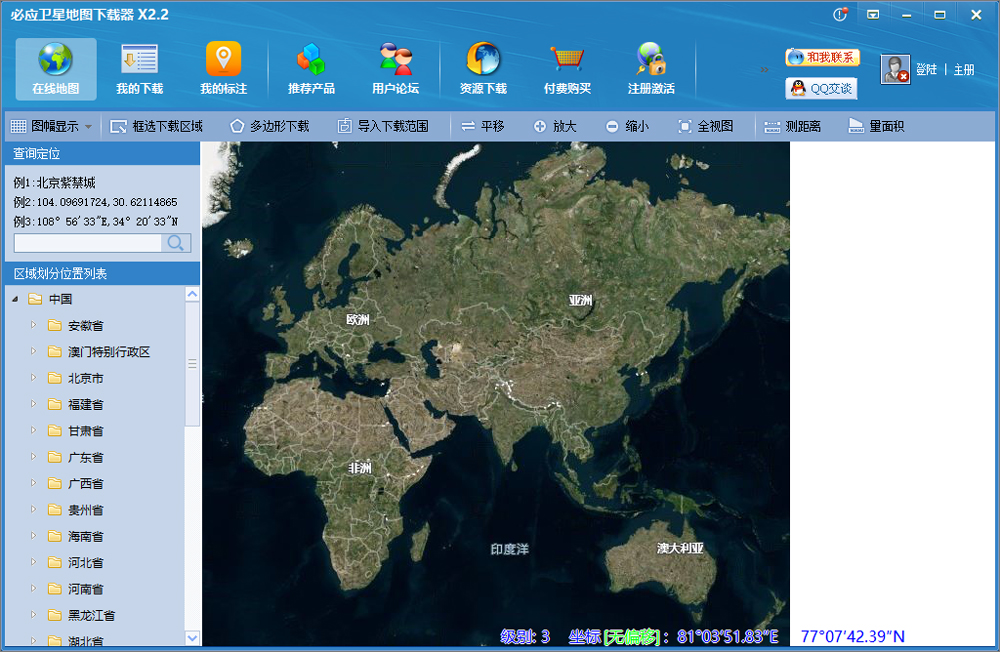Open the 图幅显示 dropdown menu

click(52, 127)
